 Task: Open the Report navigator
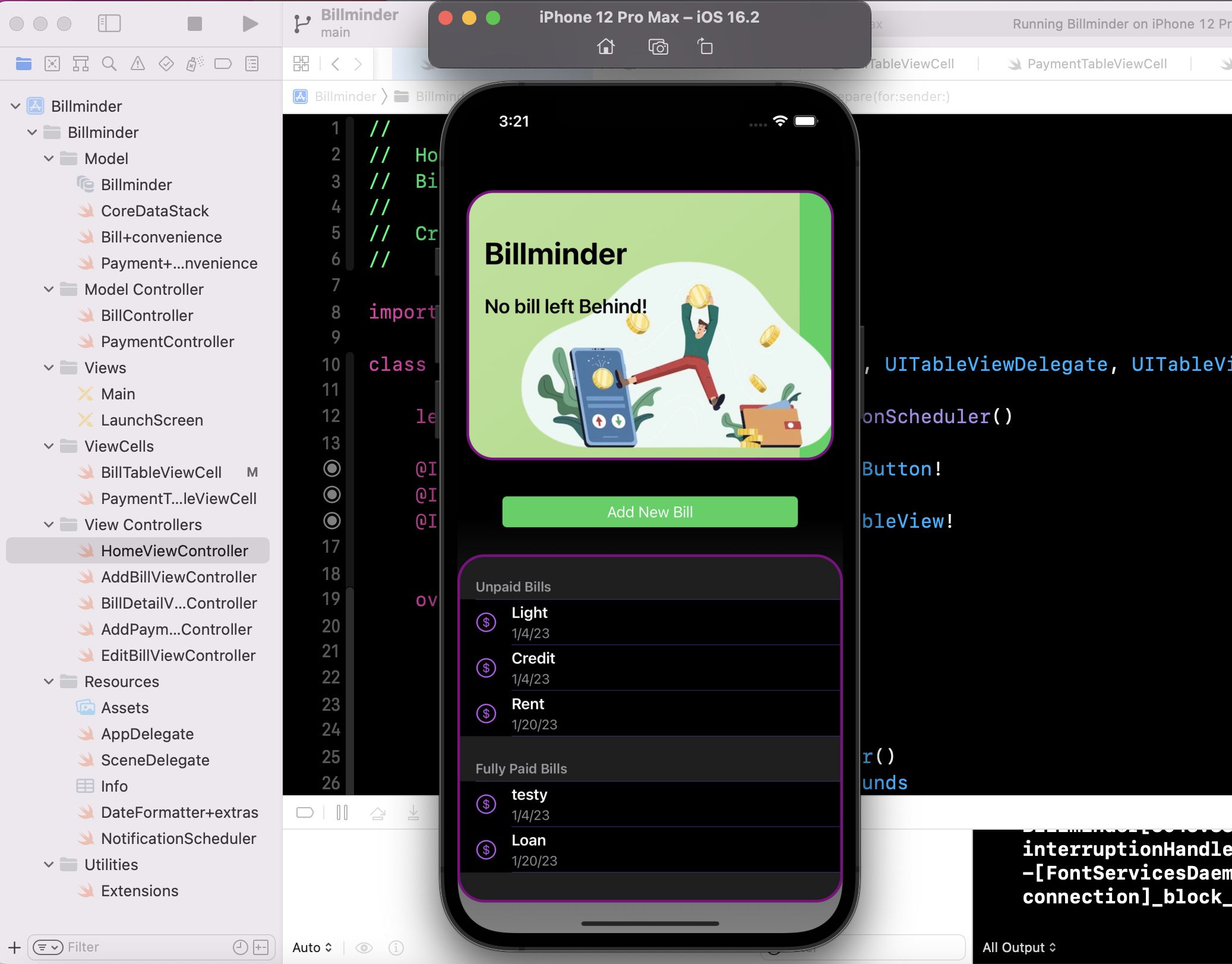coord(252,64)
